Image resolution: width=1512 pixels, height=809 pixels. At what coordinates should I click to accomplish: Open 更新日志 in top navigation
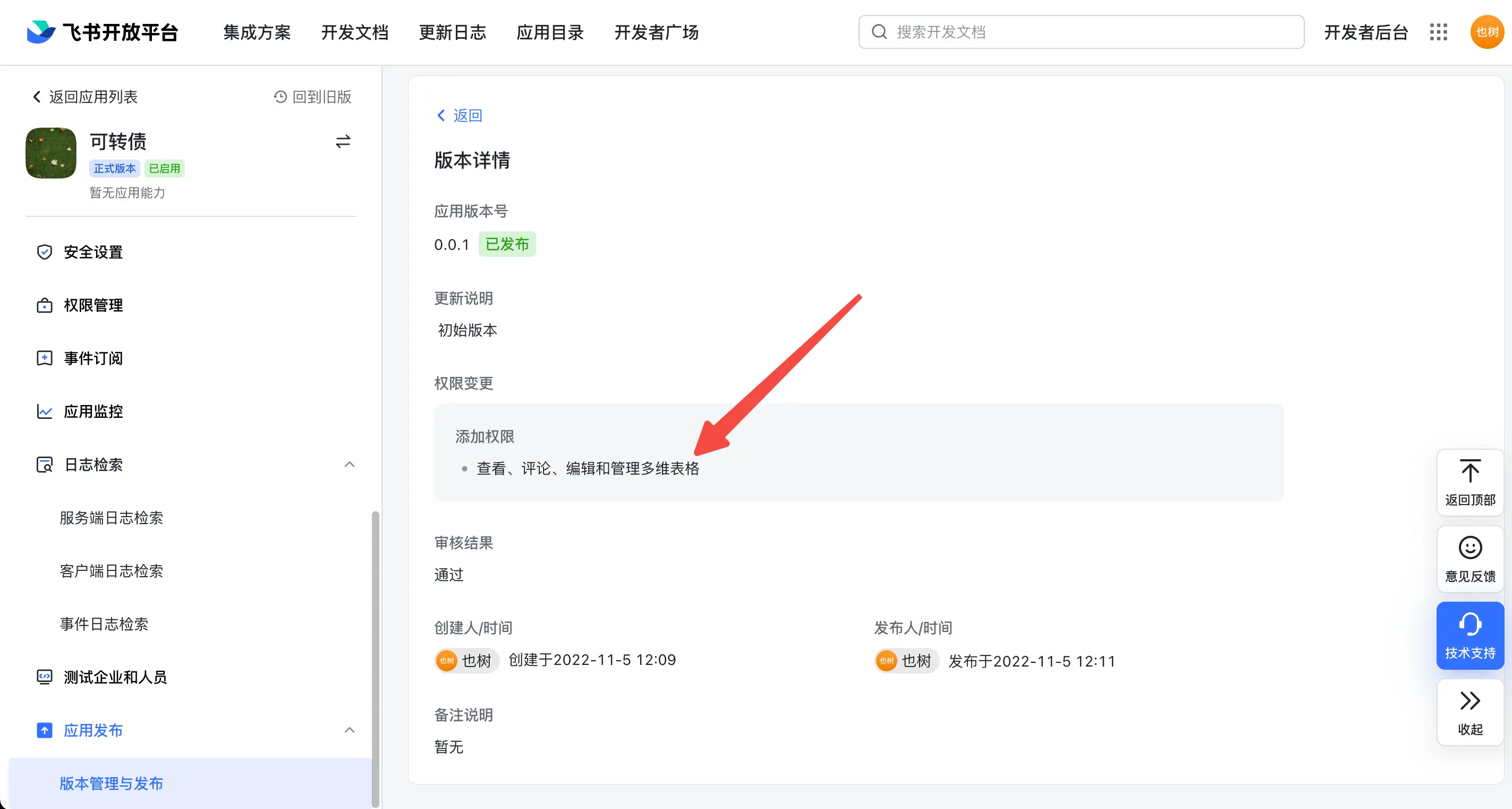point(452,32)
